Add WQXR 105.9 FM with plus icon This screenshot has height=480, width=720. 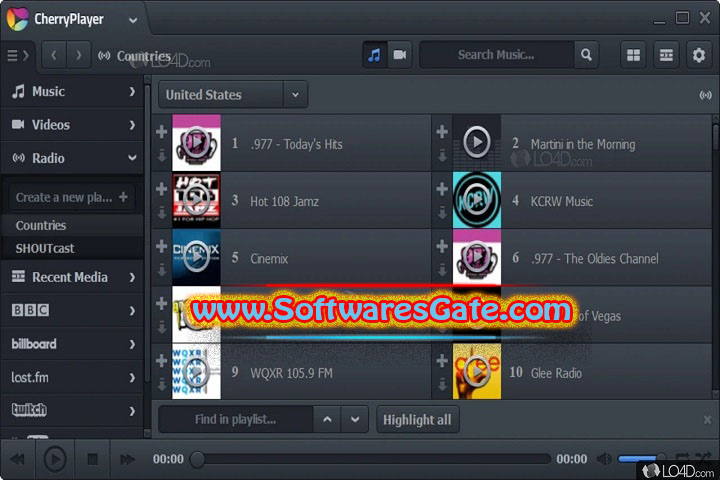(x=161, y=361)
